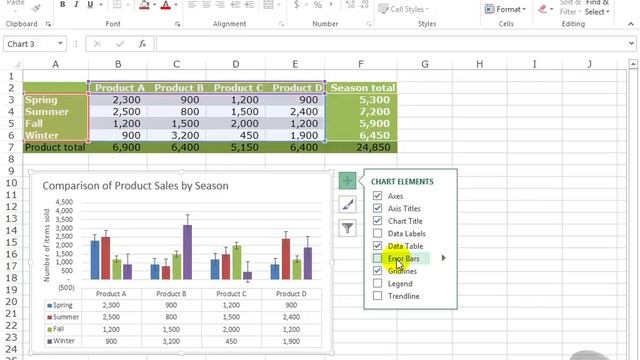The image size is (640, 360).
Task: Click the Decrease Indent icon
Action: tap(235, 5)
